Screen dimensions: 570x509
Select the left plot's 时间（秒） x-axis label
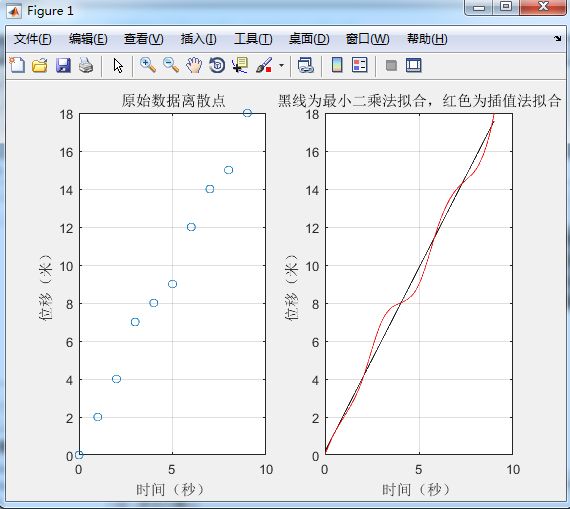171,490
